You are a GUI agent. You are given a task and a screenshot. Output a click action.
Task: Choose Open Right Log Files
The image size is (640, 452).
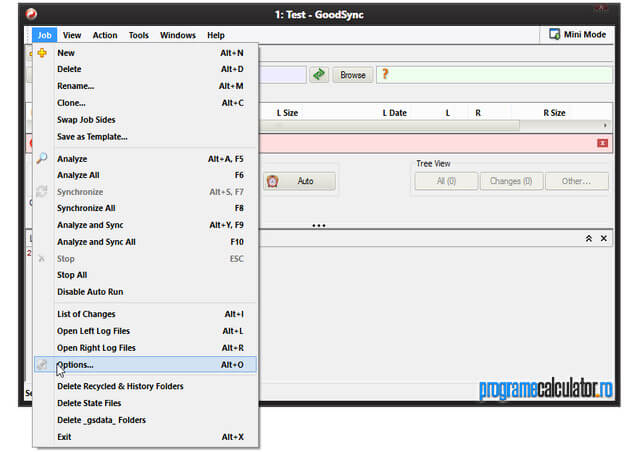click(x=146, y=348)
